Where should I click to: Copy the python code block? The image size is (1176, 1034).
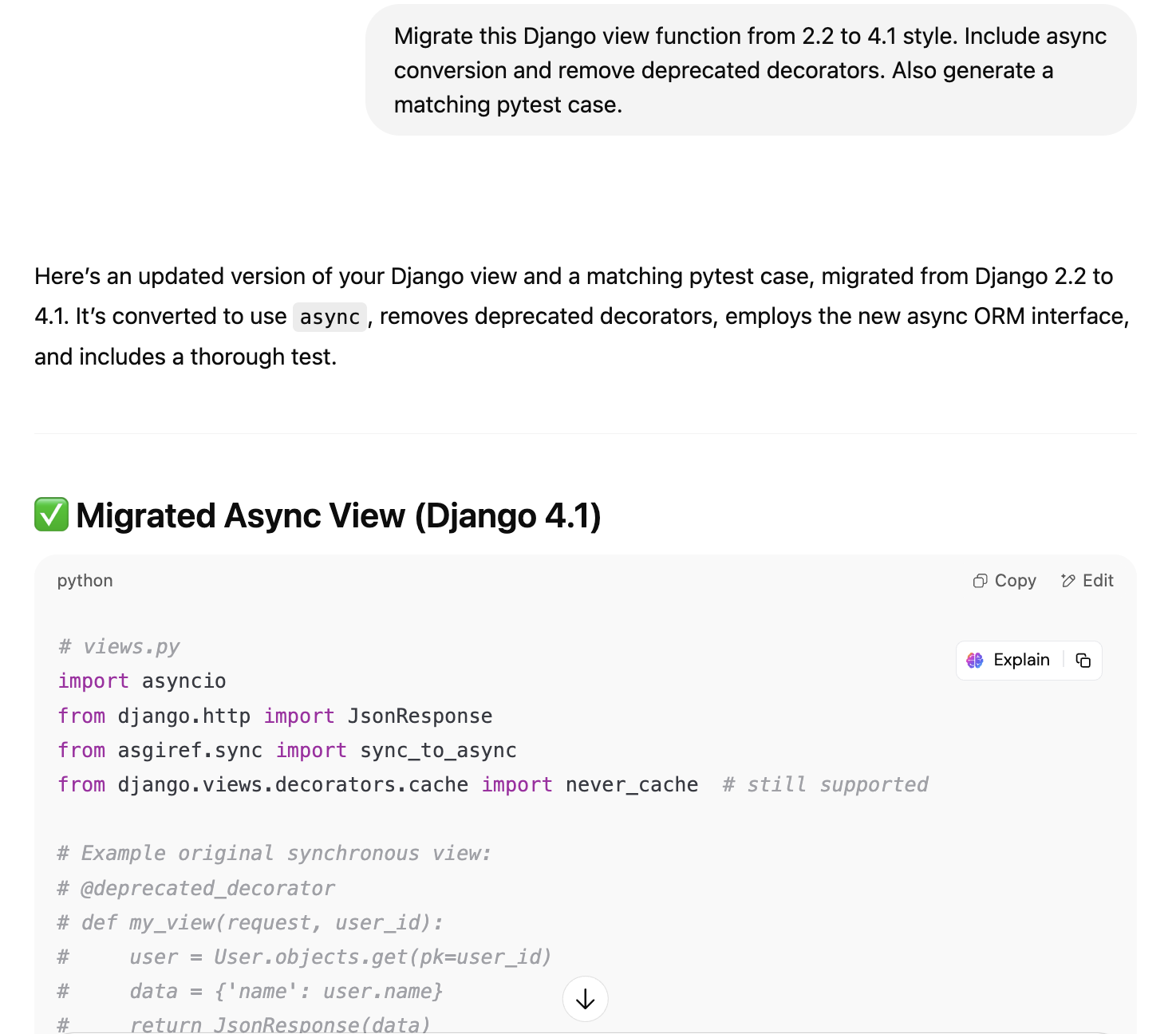click(x=1004, y=581)
